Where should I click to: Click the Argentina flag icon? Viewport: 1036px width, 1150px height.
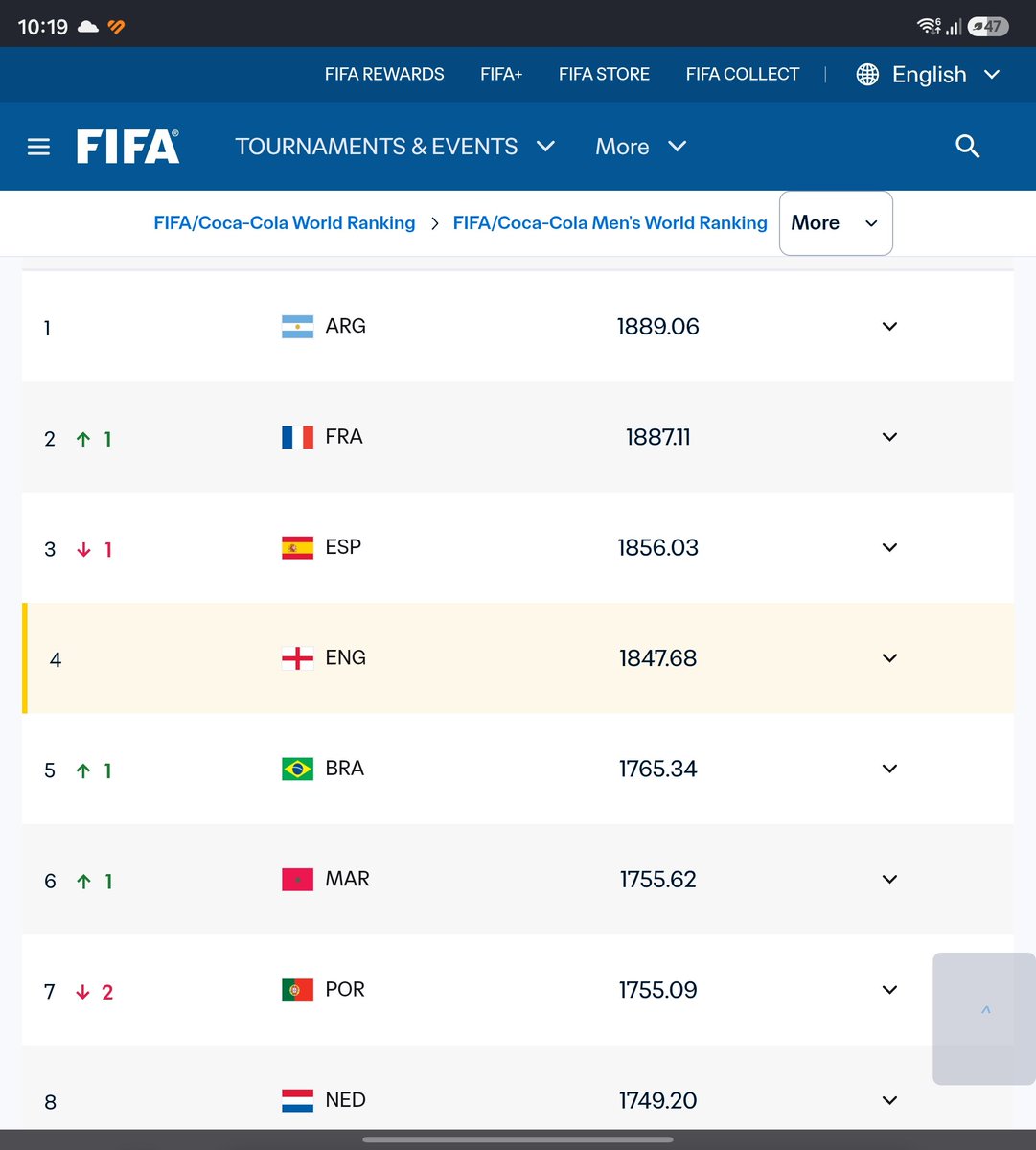297,327
